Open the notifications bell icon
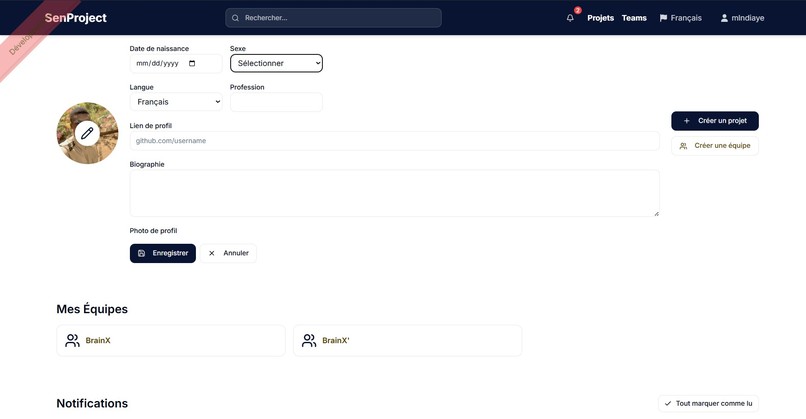The image size is (806, 419). click(570, 18)
